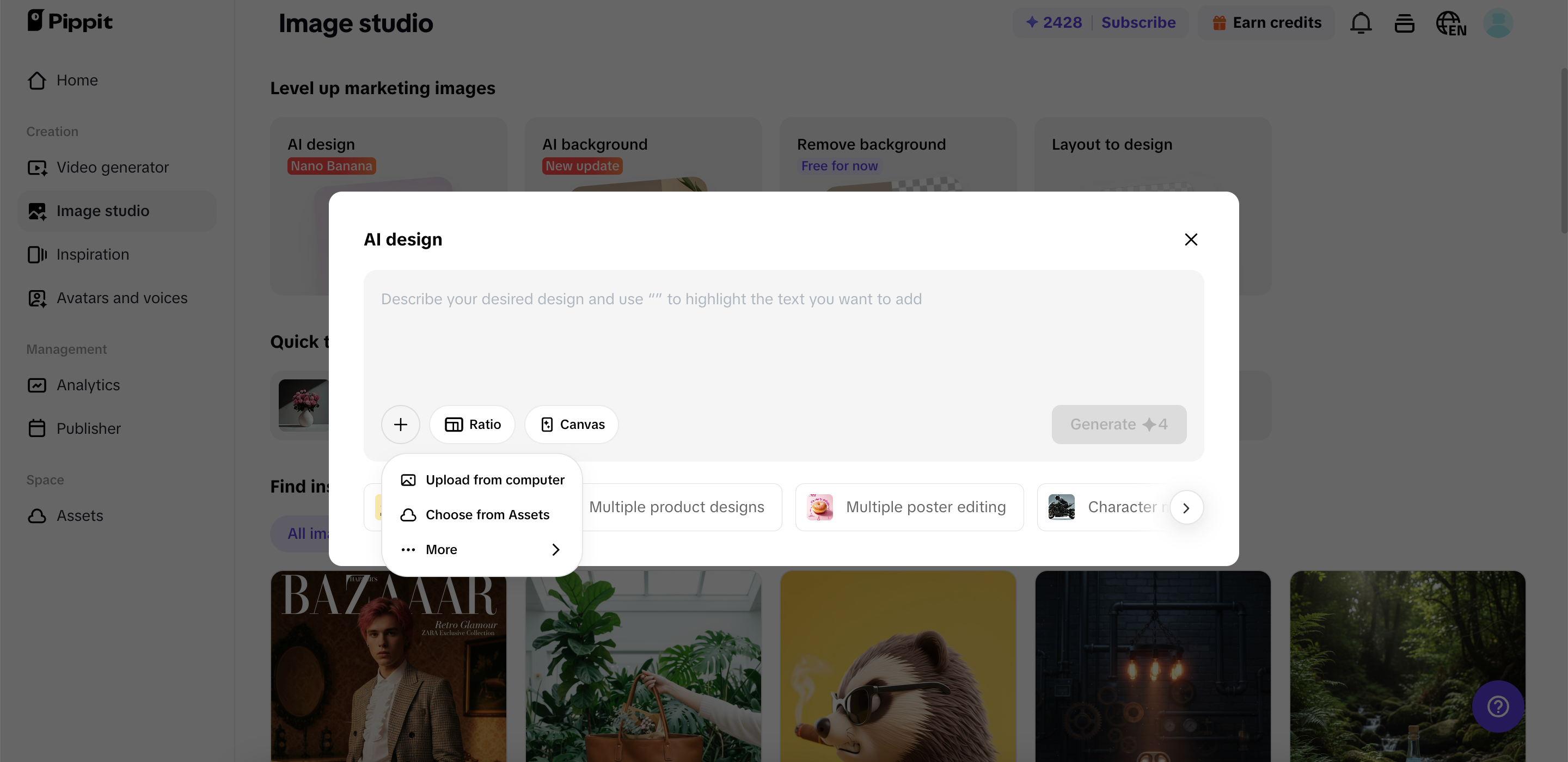
Task: Click the language globe EN icon
Action: pyautogui.click(x=1450, y=24)
